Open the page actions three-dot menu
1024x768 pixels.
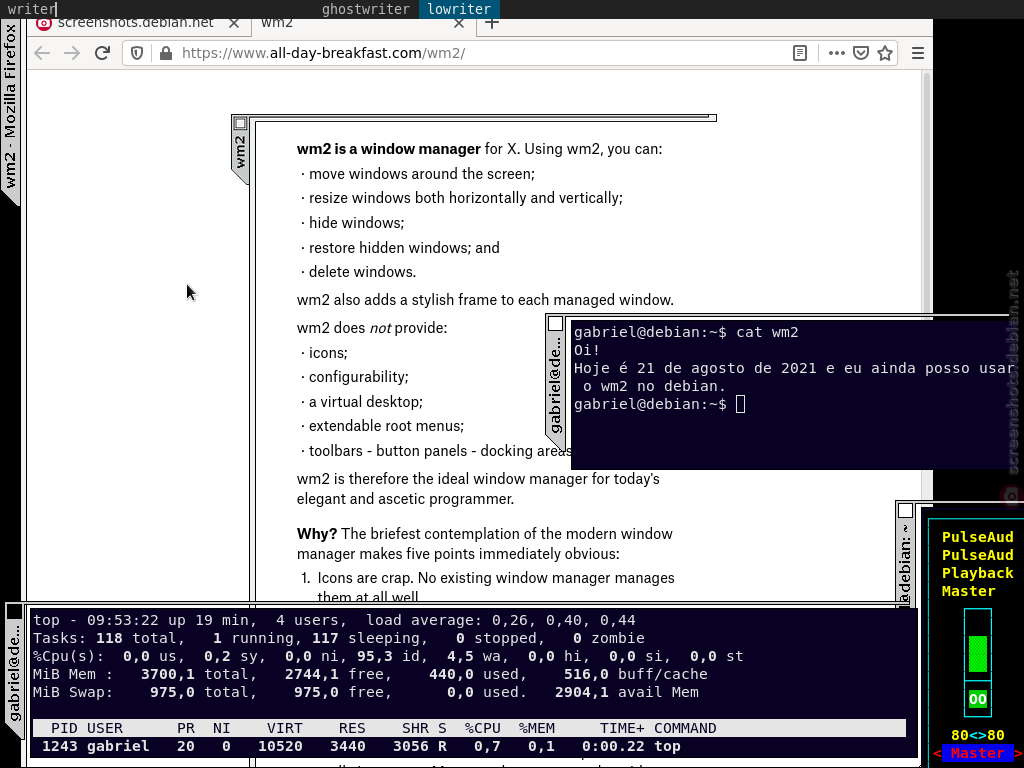837,53
